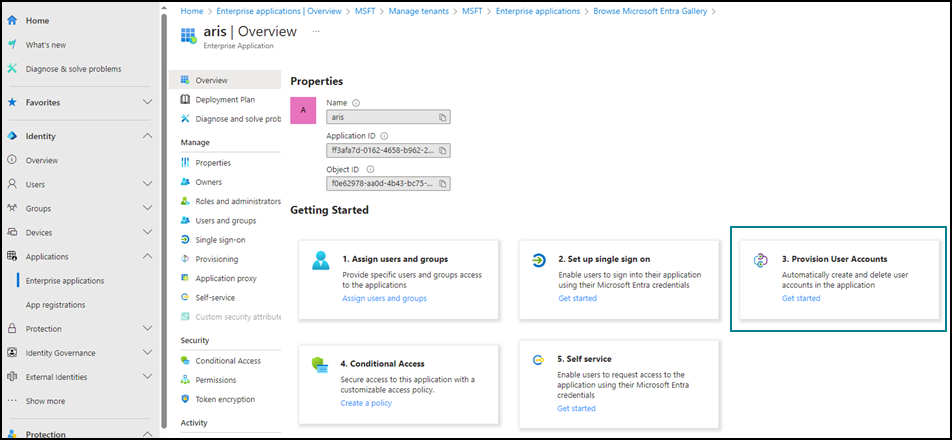Click the Diagnose & solve problems wrench icon
Viewport: 952px width, 440px height.
[x=12, y=69]
